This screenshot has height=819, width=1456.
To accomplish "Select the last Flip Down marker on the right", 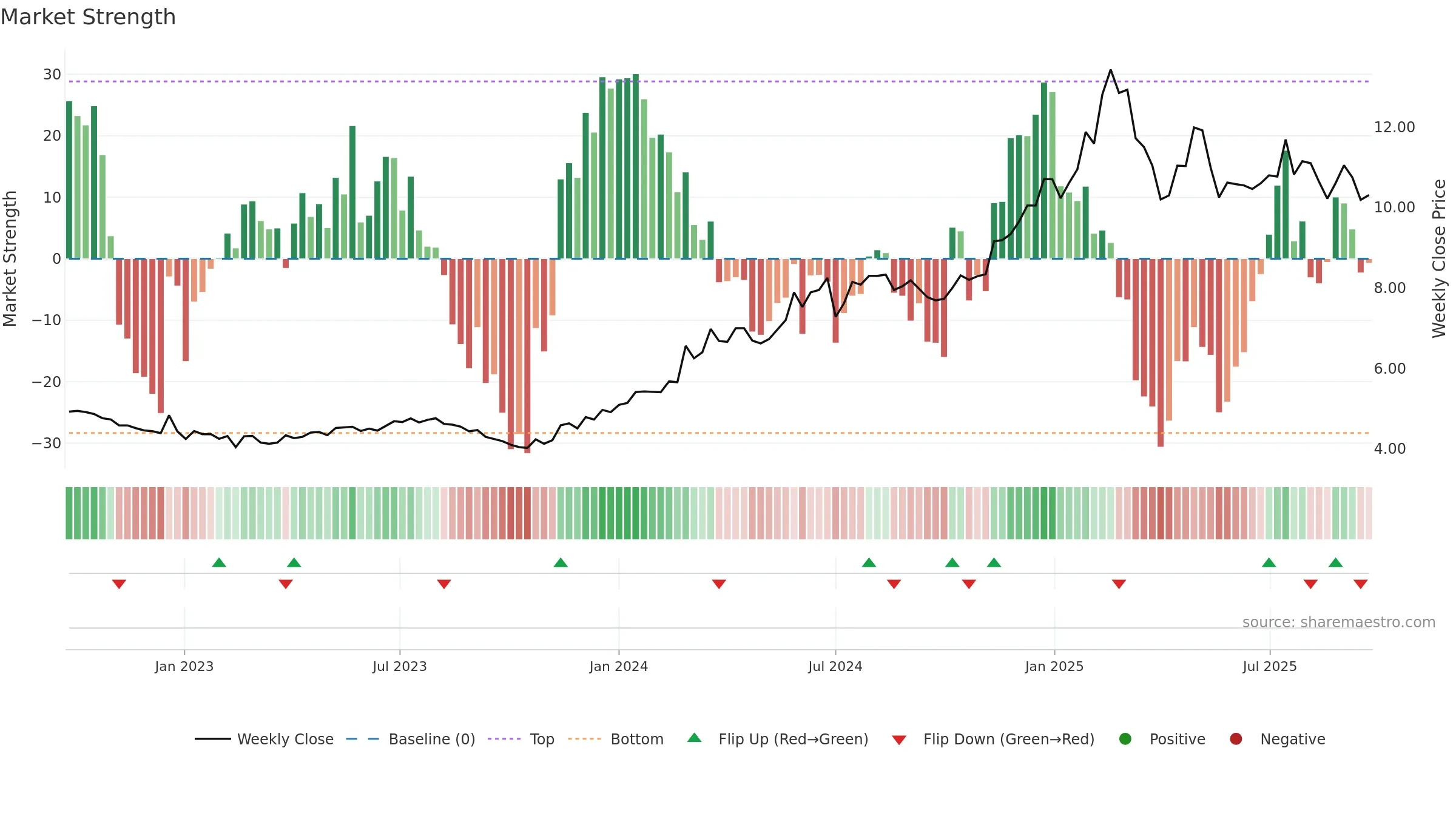I will coord(1361,584).
